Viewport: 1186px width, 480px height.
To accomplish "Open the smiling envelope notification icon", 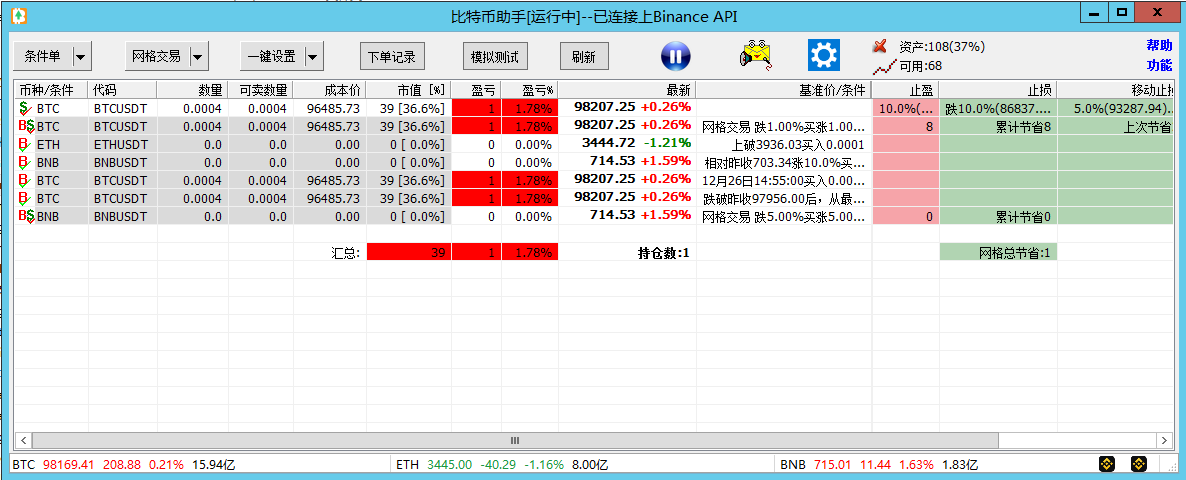I will (758, 55).
